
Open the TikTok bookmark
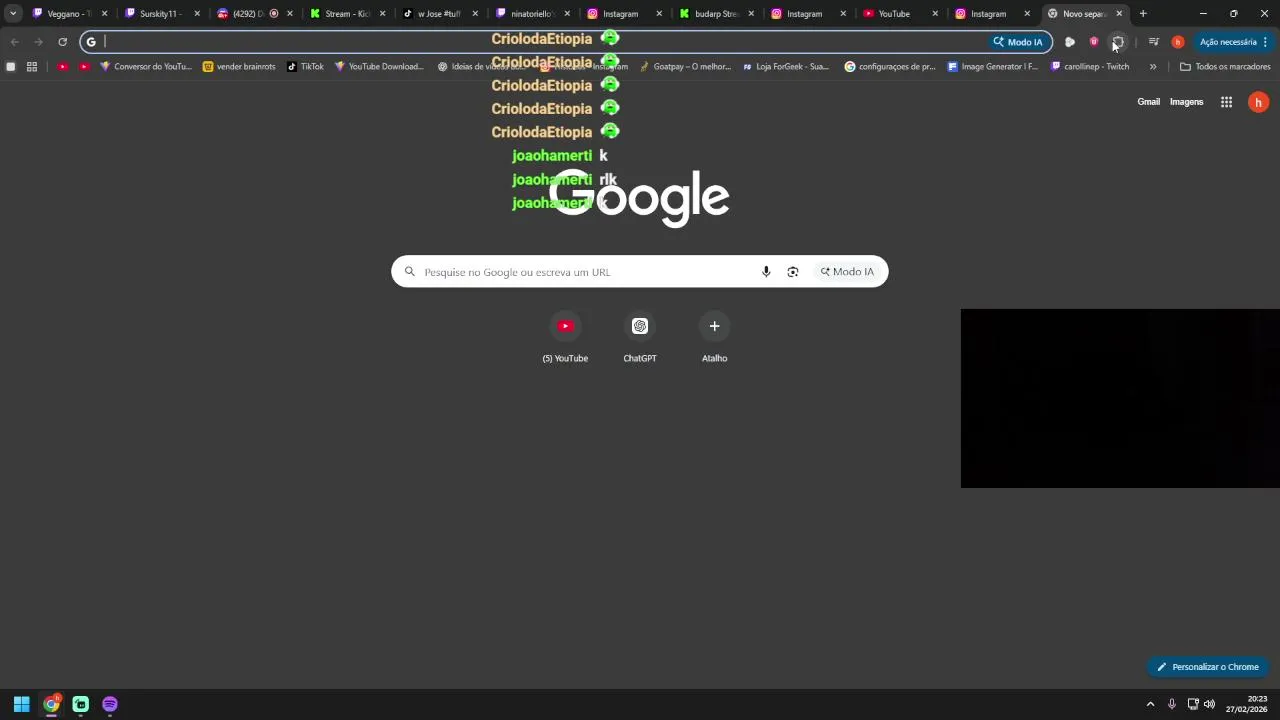coord(305,67)
